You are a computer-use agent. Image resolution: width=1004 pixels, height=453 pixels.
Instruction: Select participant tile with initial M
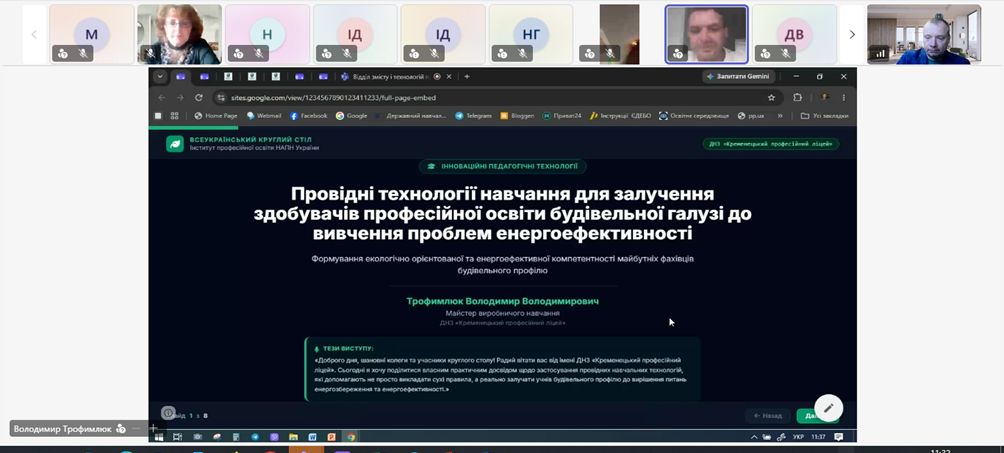(92, 35)
